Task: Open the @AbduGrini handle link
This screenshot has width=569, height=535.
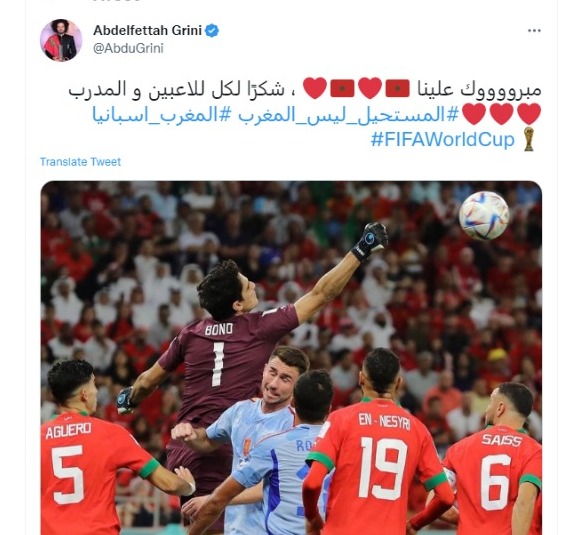Action: pos(128,48)
